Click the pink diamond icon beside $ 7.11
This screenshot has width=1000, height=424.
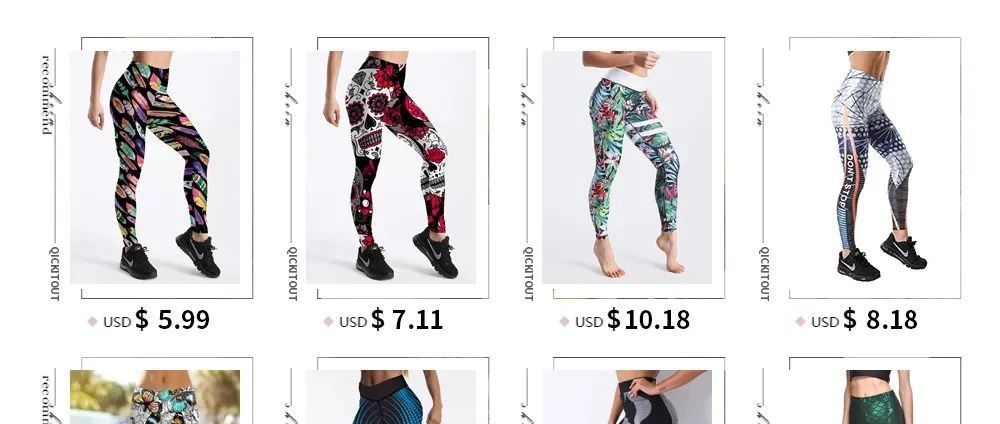(328, 321)
